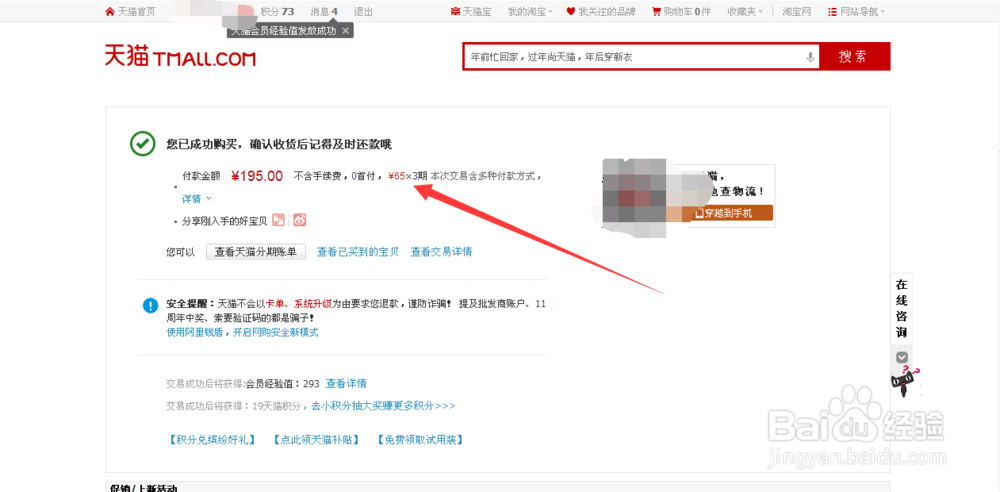Click the microphone voice search icon

coord(811,57)
